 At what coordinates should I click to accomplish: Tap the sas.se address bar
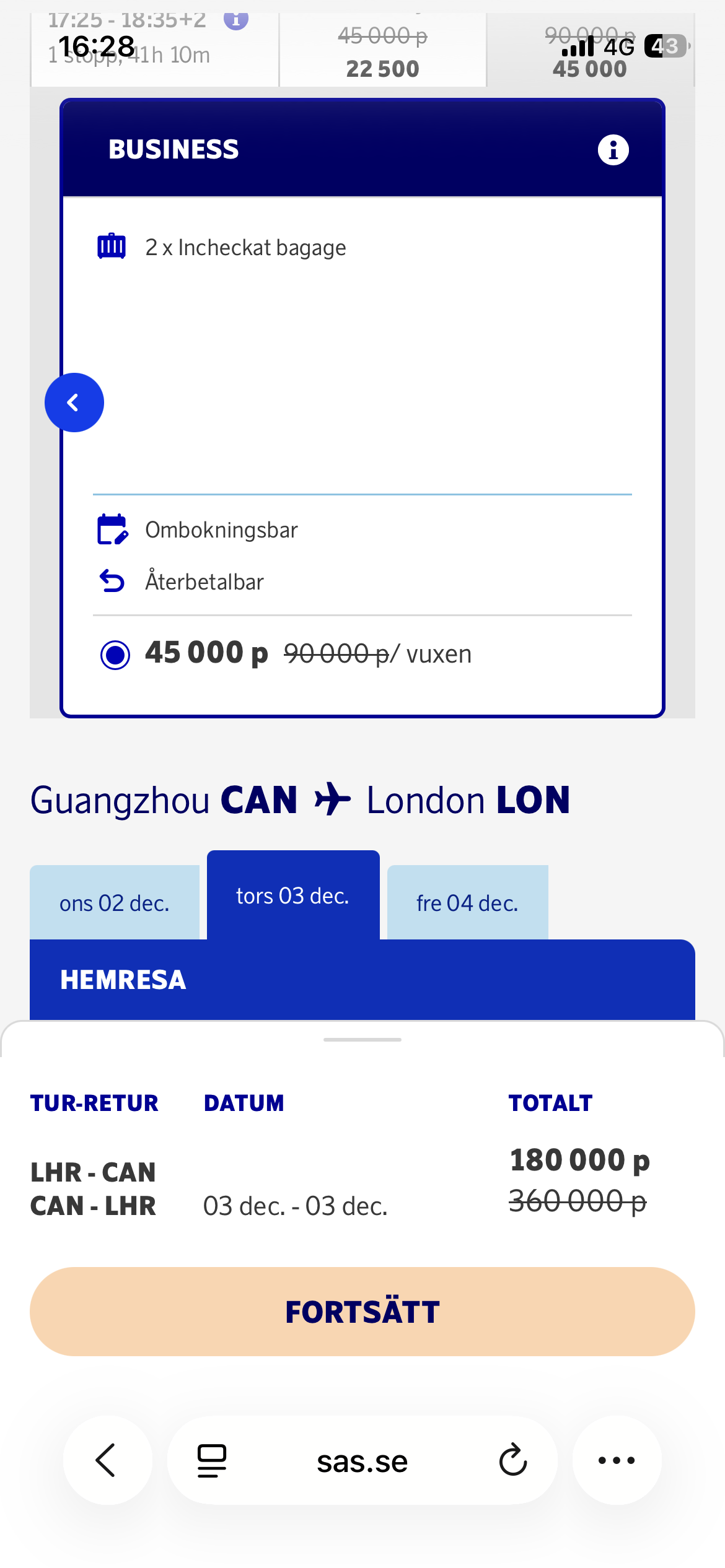pos(362,1461)
